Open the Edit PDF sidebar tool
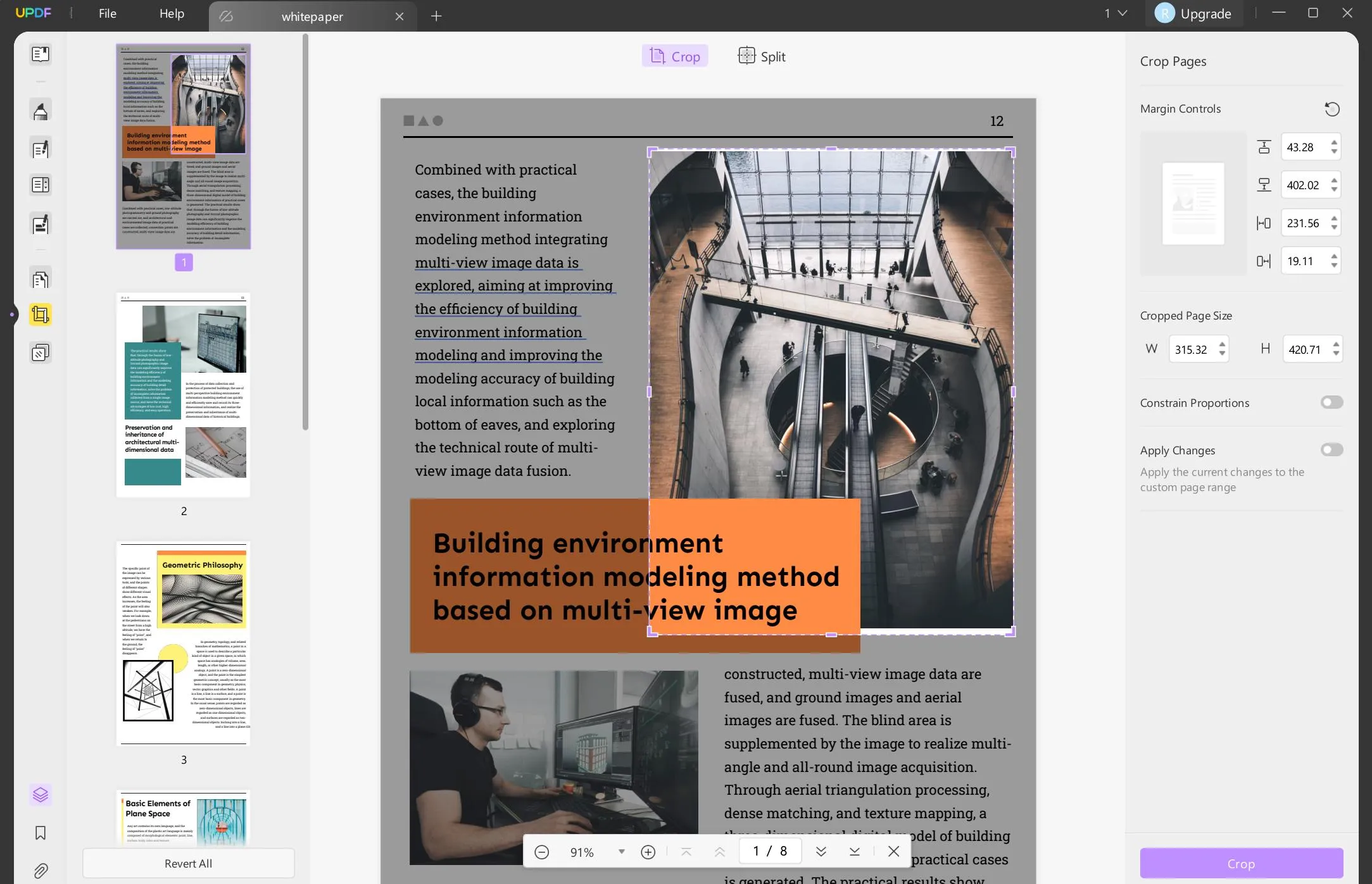1372x884 pixels. click(x=41, y=149)
